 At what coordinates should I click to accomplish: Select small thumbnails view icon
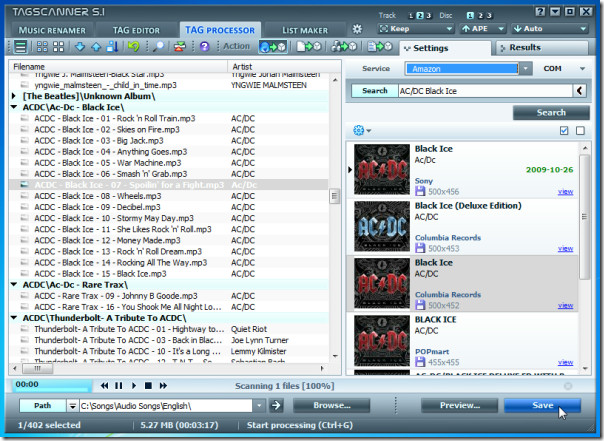click(42, 47)
